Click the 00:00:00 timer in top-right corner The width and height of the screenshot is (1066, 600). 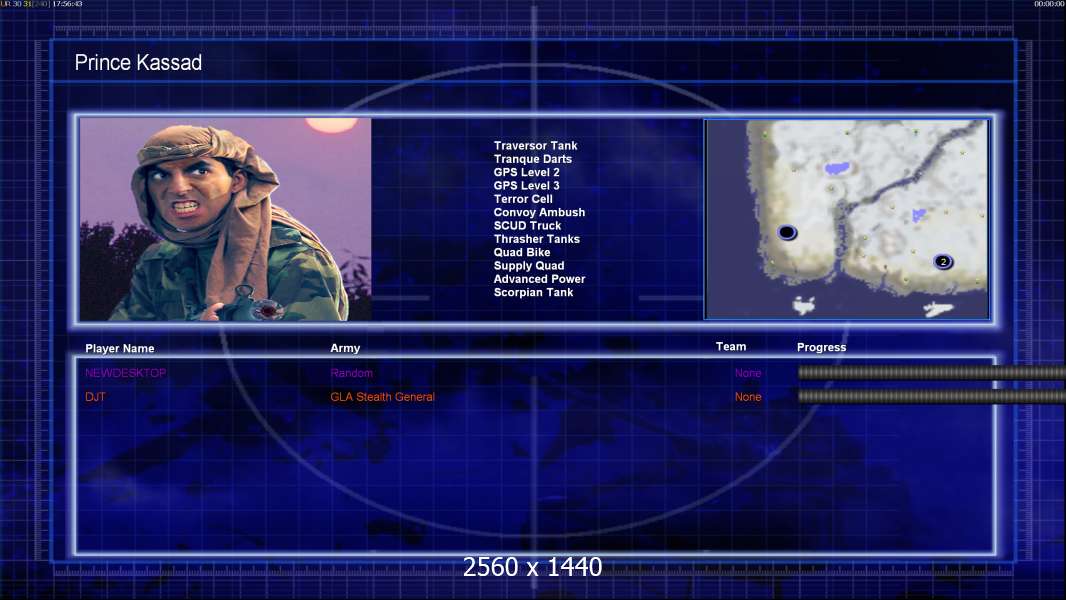[1049, 4]
